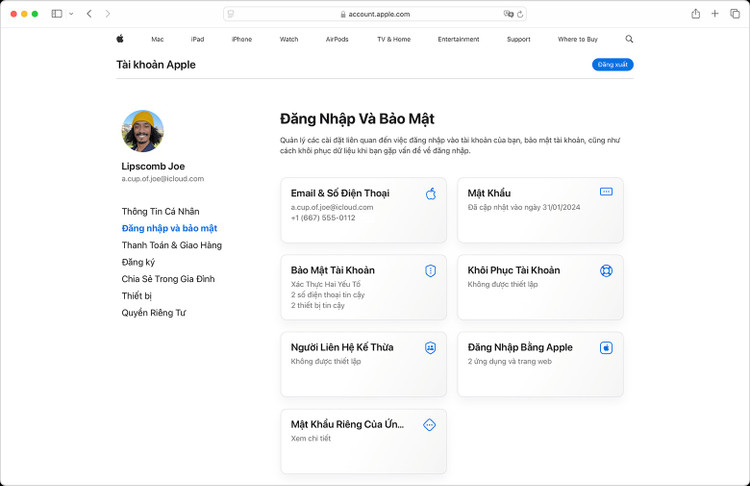Select Thông Tin Cá Nhân in sidebar

coord(160,211)
